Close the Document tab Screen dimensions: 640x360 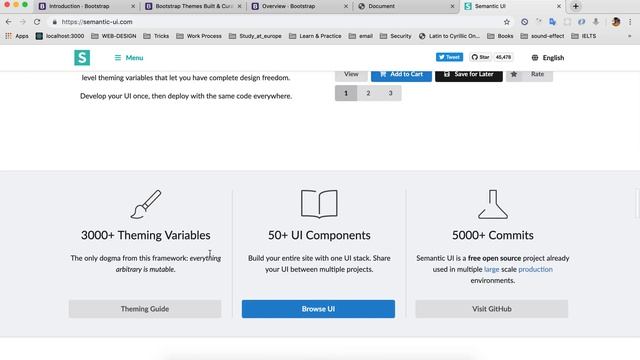452,6
